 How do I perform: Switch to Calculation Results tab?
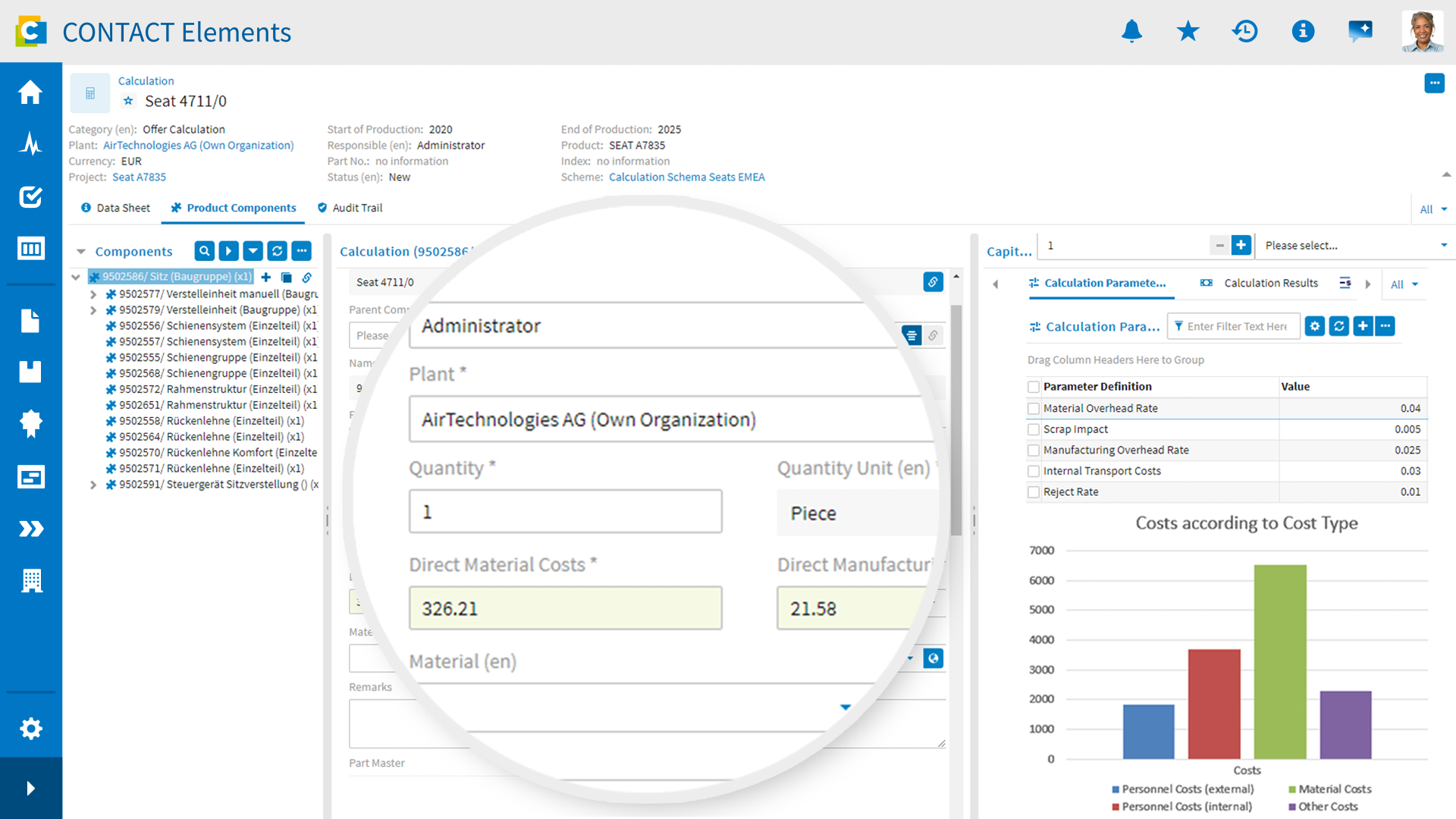point(1259,283)
